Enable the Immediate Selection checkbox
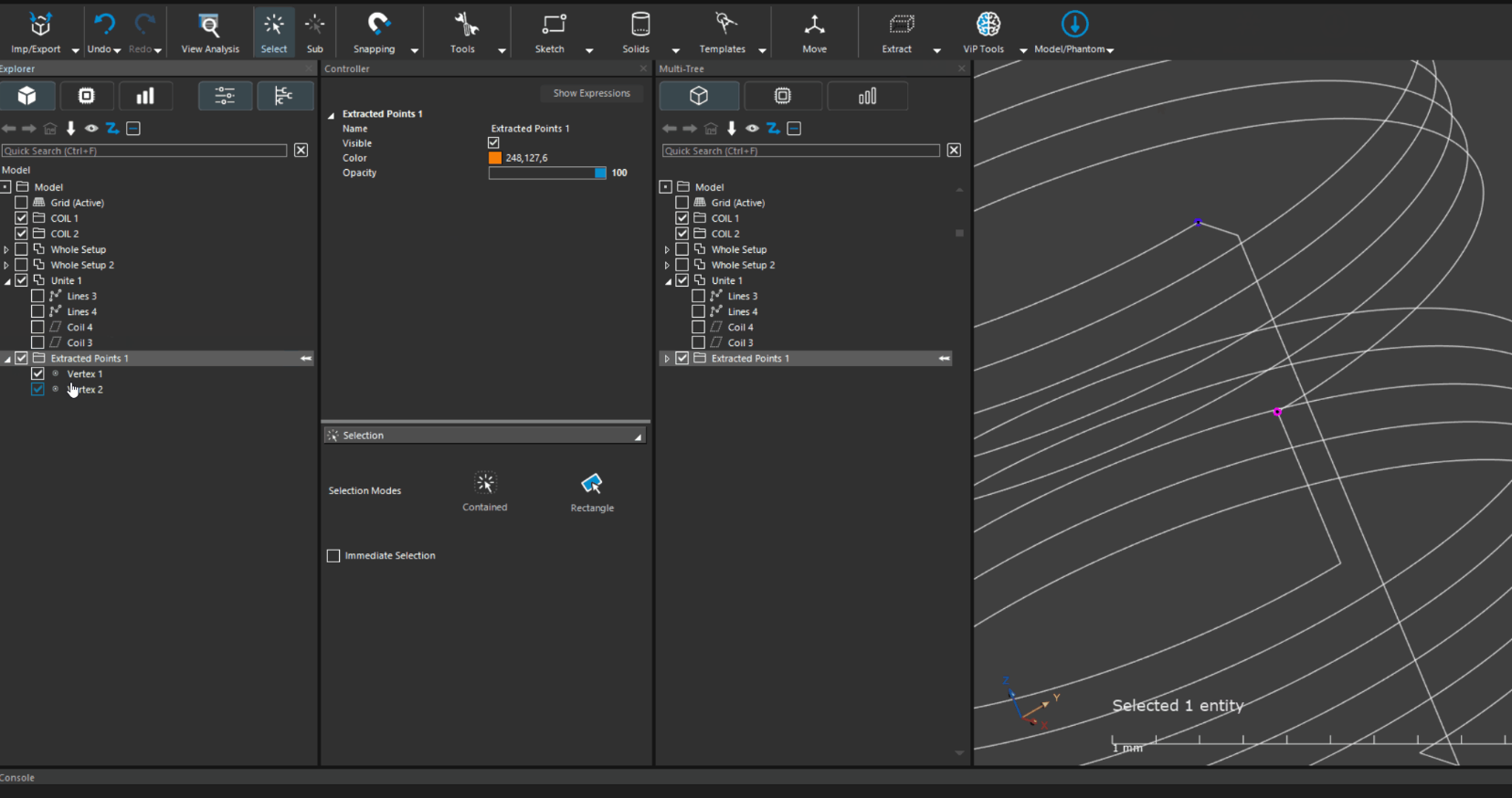Image resolution: width=1512 pixels, height=798 pixels. tap(333, 556)
